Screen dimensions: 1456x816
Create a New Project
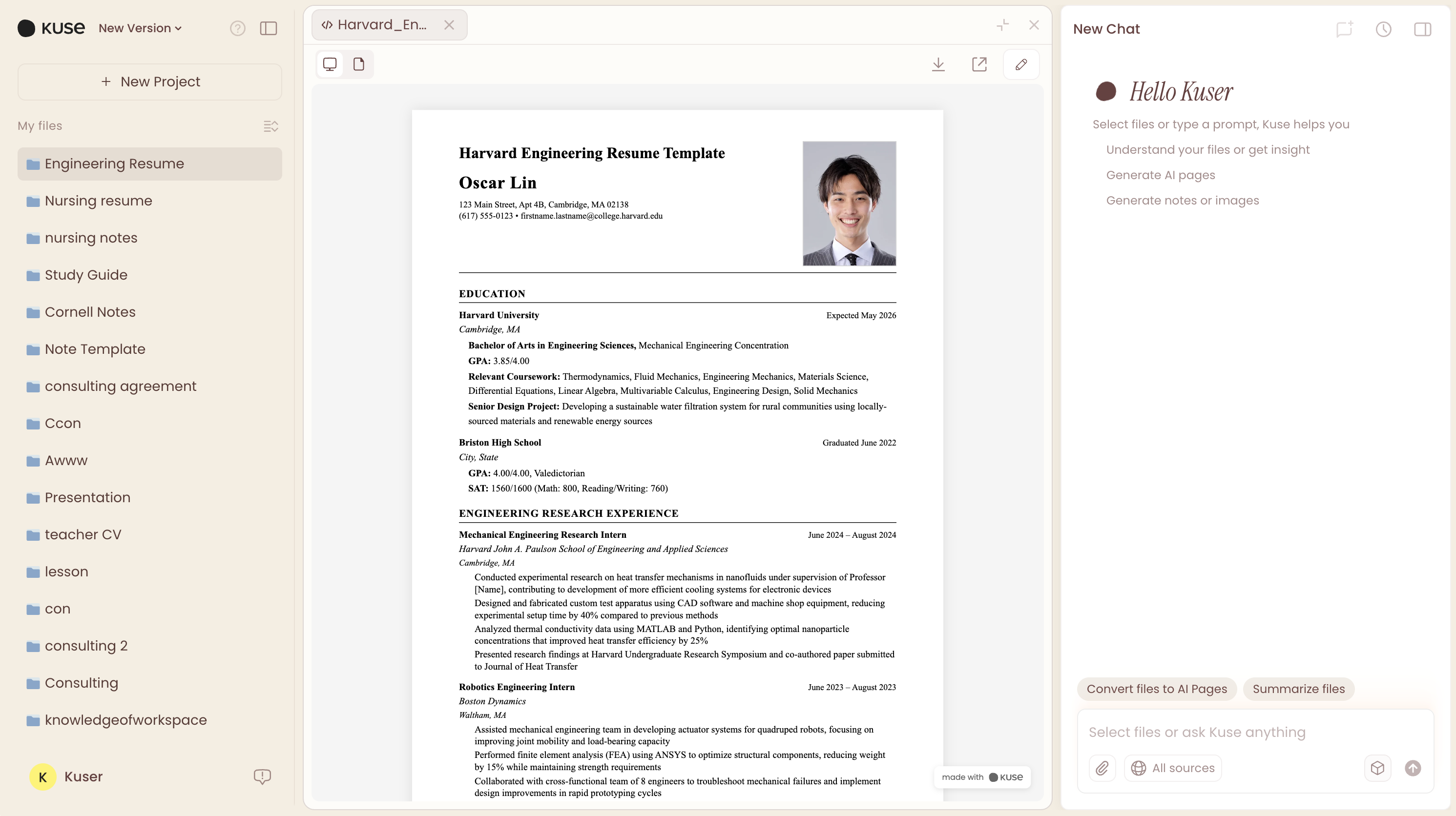(x=149, y=82)
